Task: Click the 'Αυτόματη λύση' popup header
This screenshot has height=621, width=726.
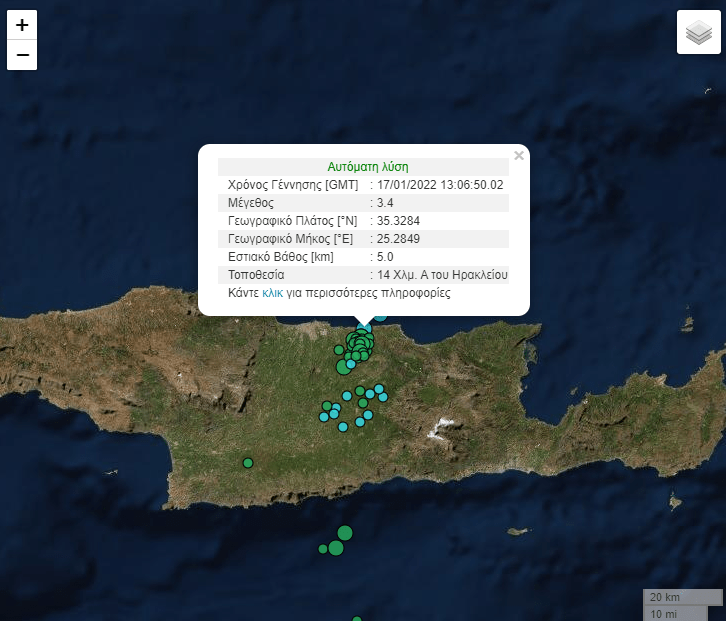Action: (367, 167)
